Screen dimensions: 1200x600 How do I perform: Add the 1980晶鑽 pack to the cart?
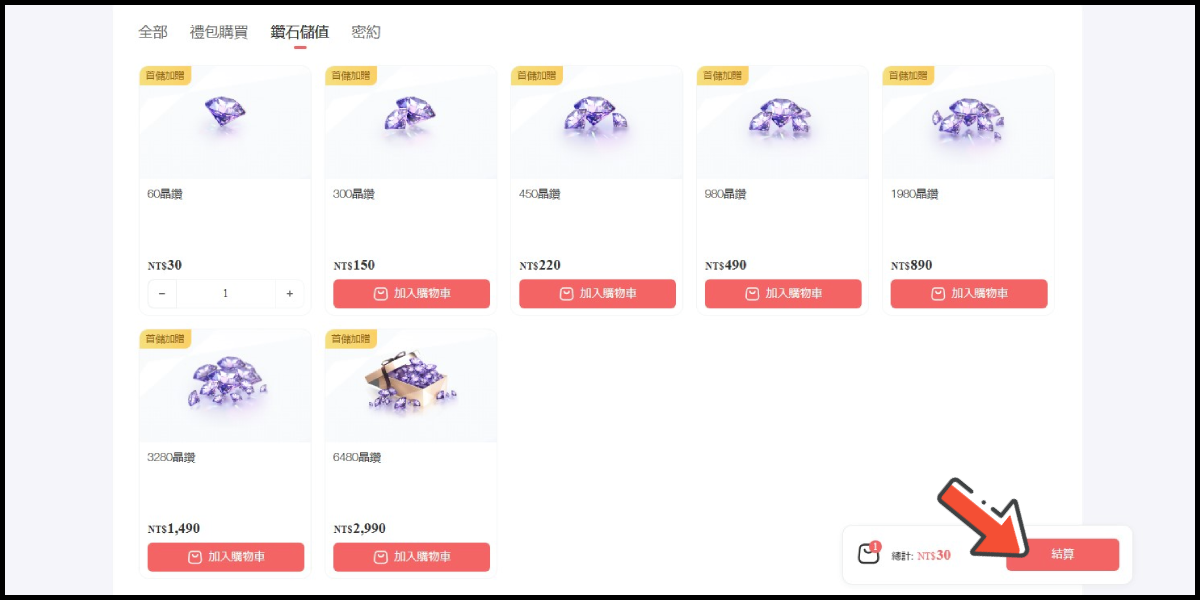point(969,294)
